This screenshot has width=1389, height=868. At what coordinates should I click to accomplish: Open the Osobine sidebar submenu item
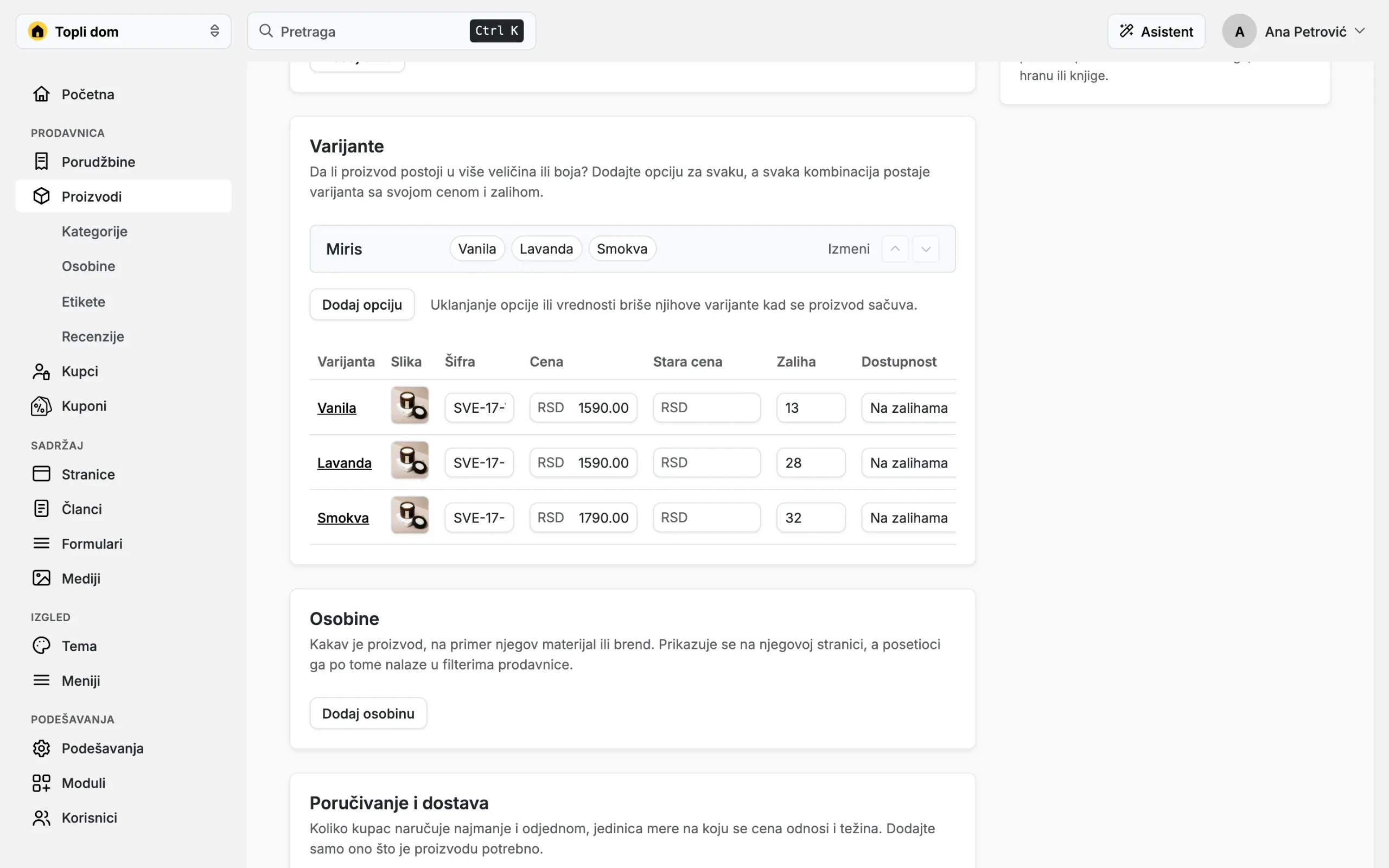click(x=88, y=266)
